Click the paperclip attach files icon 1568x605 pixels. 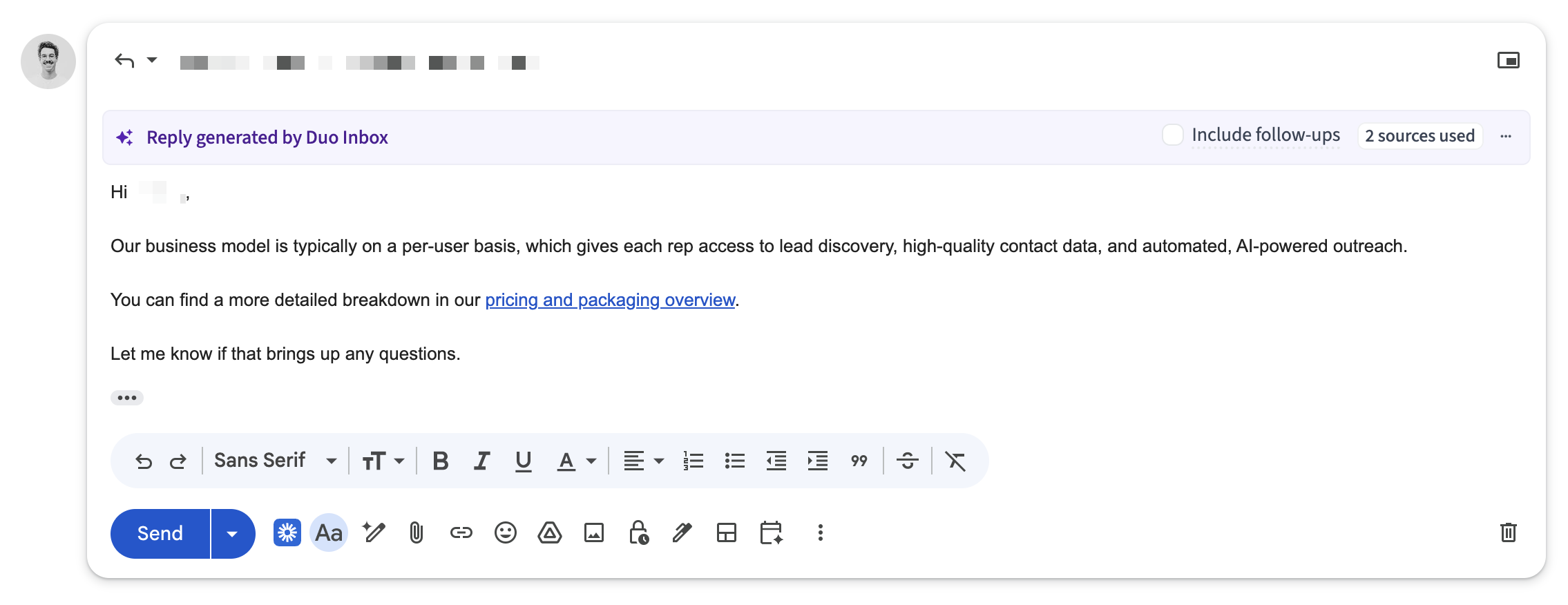pyautogui.click(x=416, y=533)
